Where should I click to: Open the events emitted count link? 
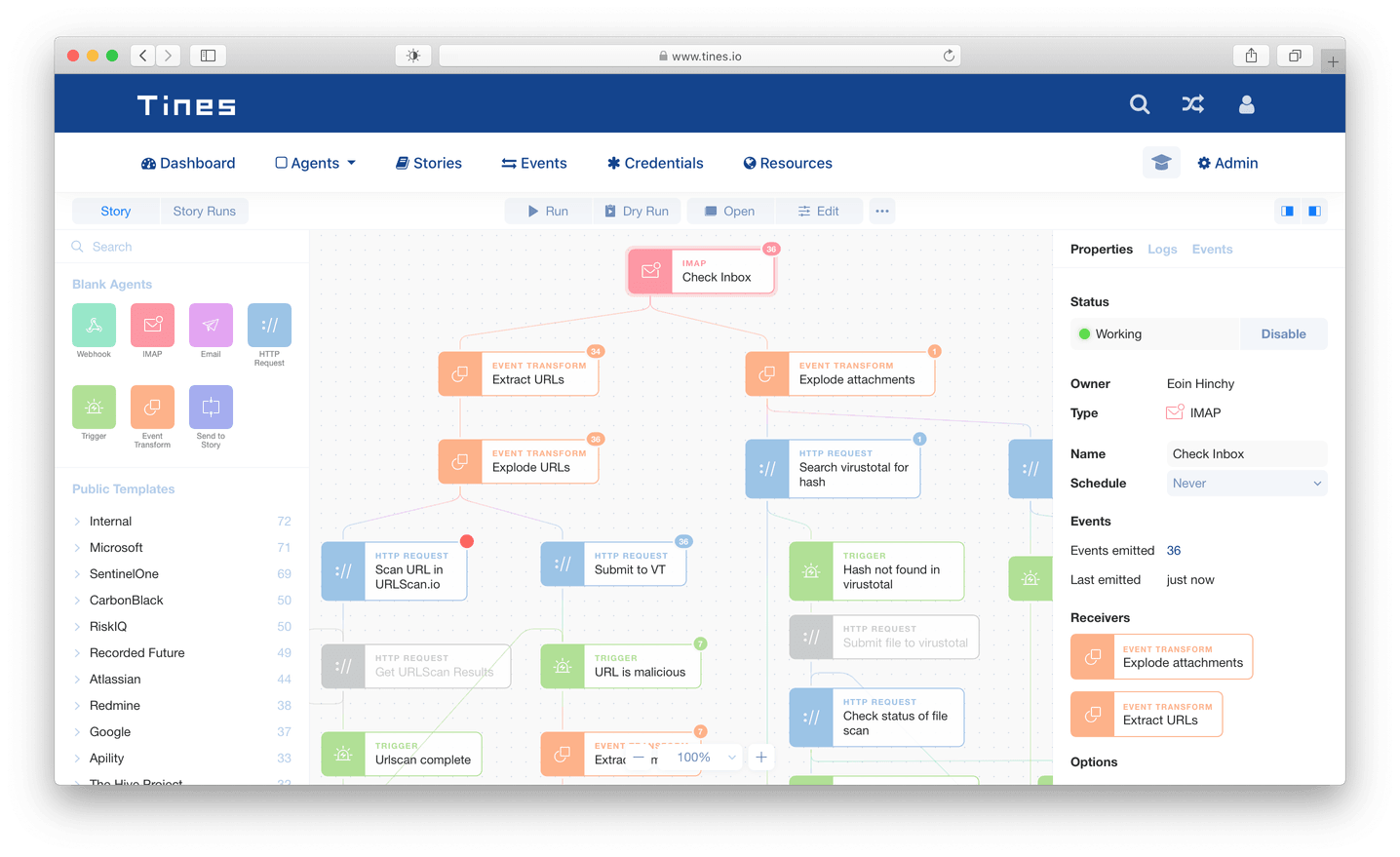(1173, 550)
